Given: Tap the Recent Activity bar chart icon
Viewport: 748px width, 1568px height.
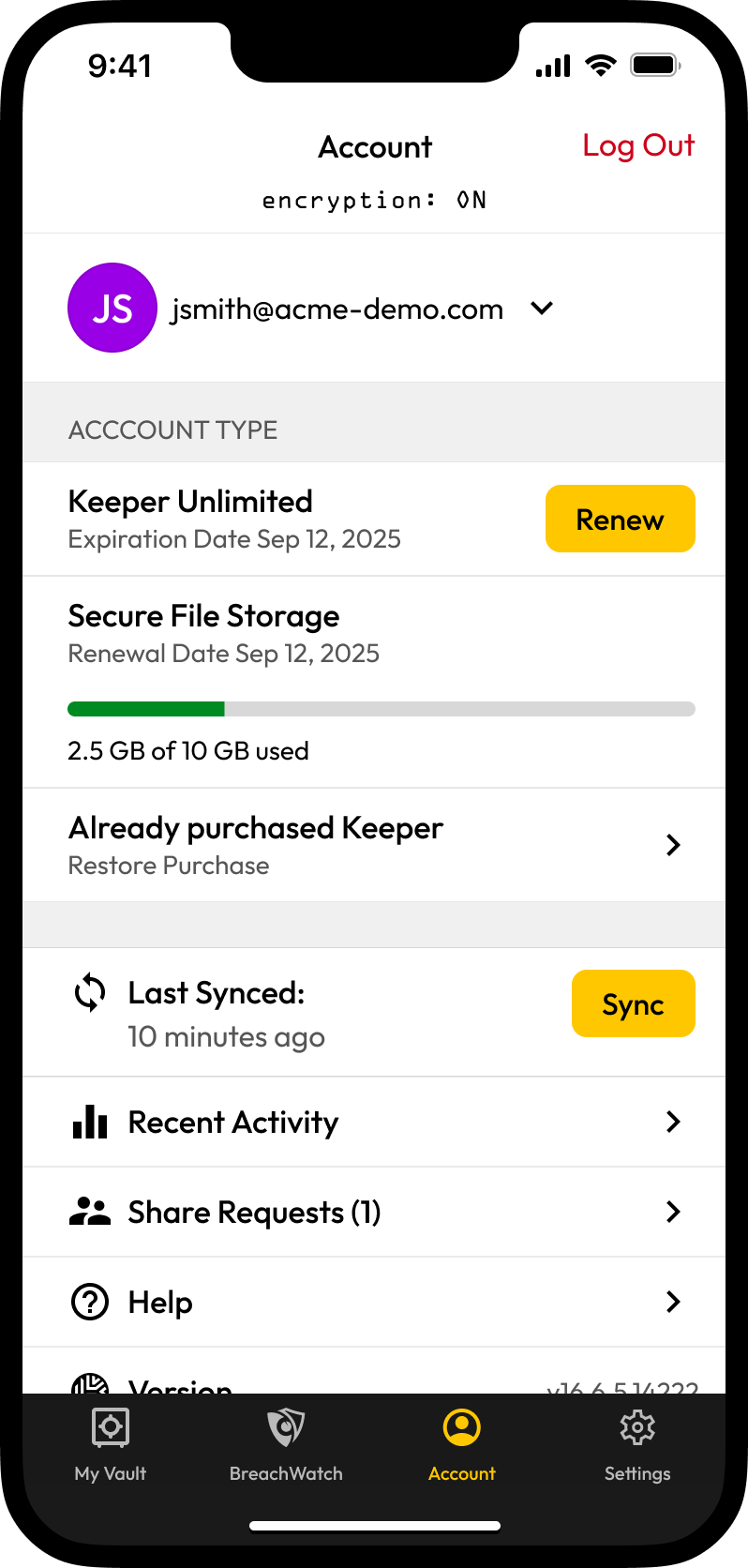Looking at the screenshot, I should [x=90, y=1122].
